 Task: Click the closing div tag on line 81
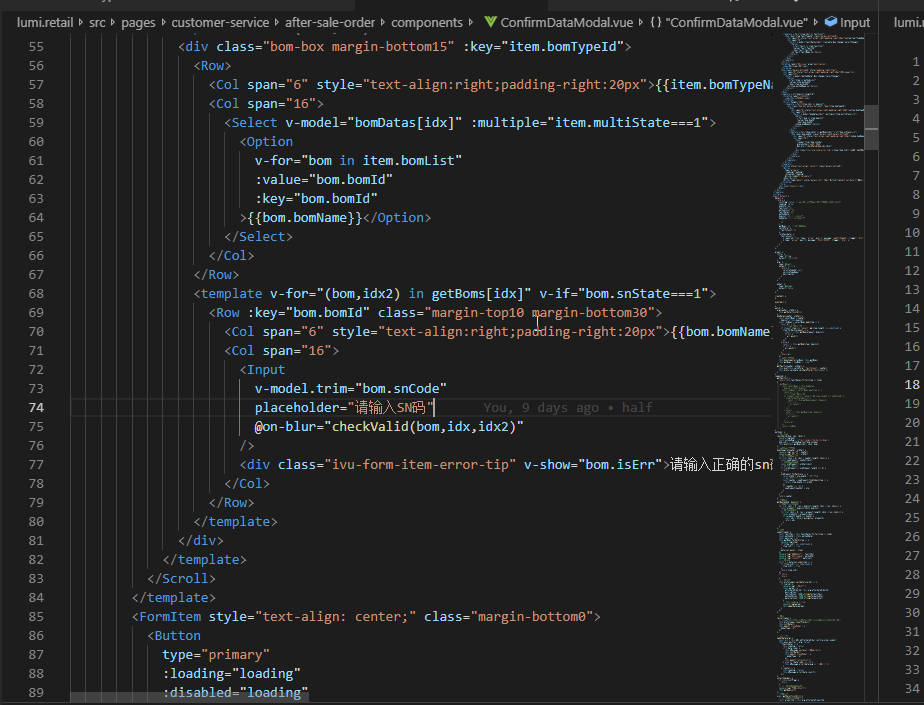tap(201, 541)
